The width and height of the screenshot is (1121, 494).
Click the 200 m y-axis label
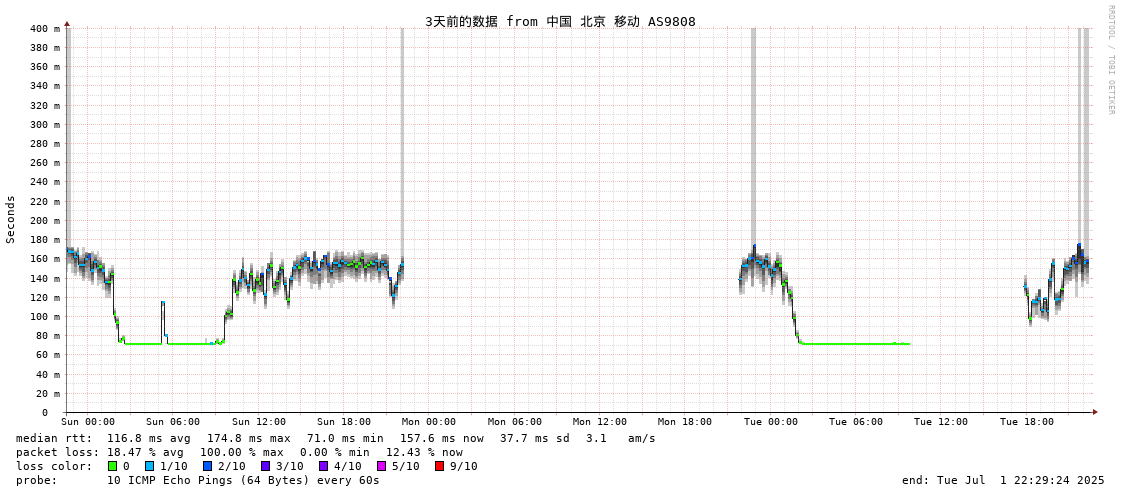[x=44, y=220]
